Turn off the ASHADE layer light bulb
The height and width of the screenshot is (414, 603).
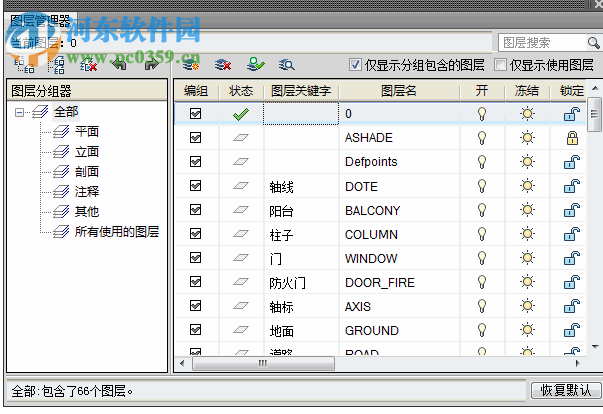(482, 138)
